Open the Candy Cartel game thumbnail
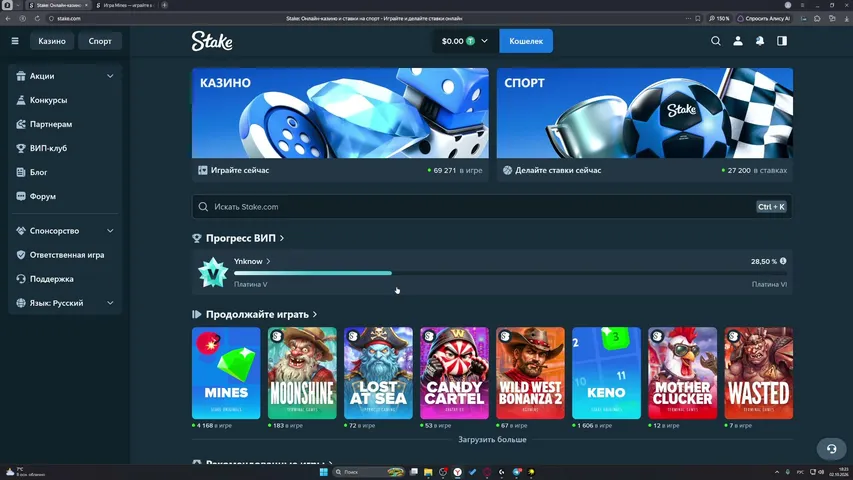 tap(454, 373)
